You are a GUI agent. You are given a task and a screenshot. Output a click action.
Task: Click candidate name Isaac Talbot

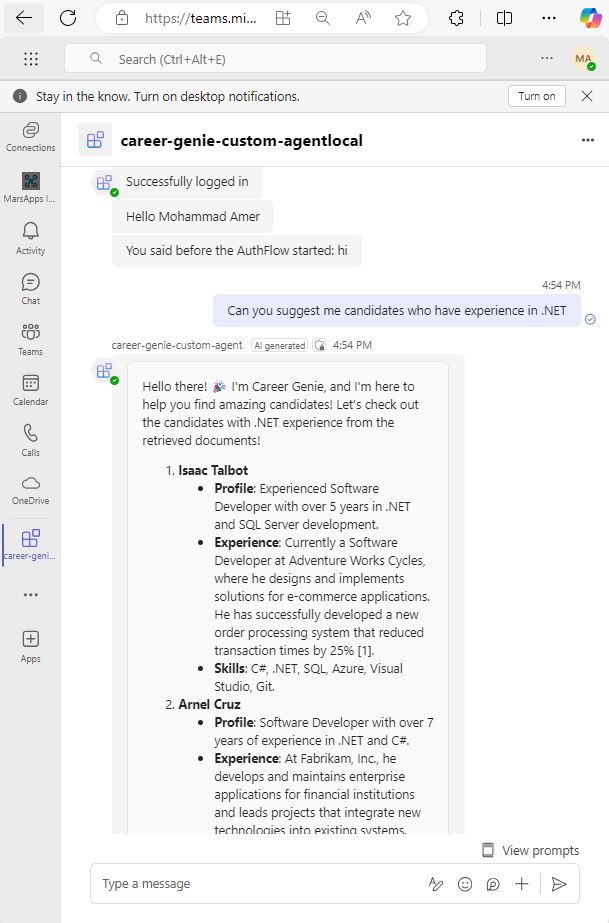(213, 470)
